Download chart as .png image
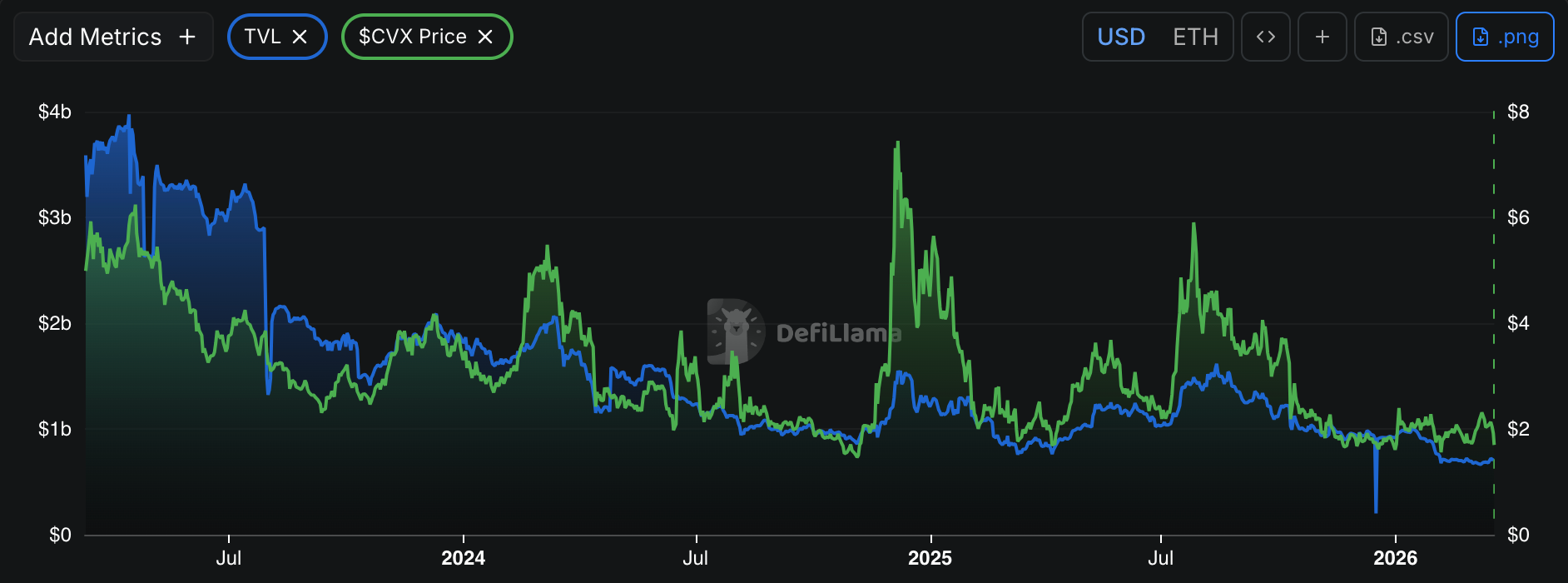The height and width of the screenshot is (583, 1568). (1505, 37)
